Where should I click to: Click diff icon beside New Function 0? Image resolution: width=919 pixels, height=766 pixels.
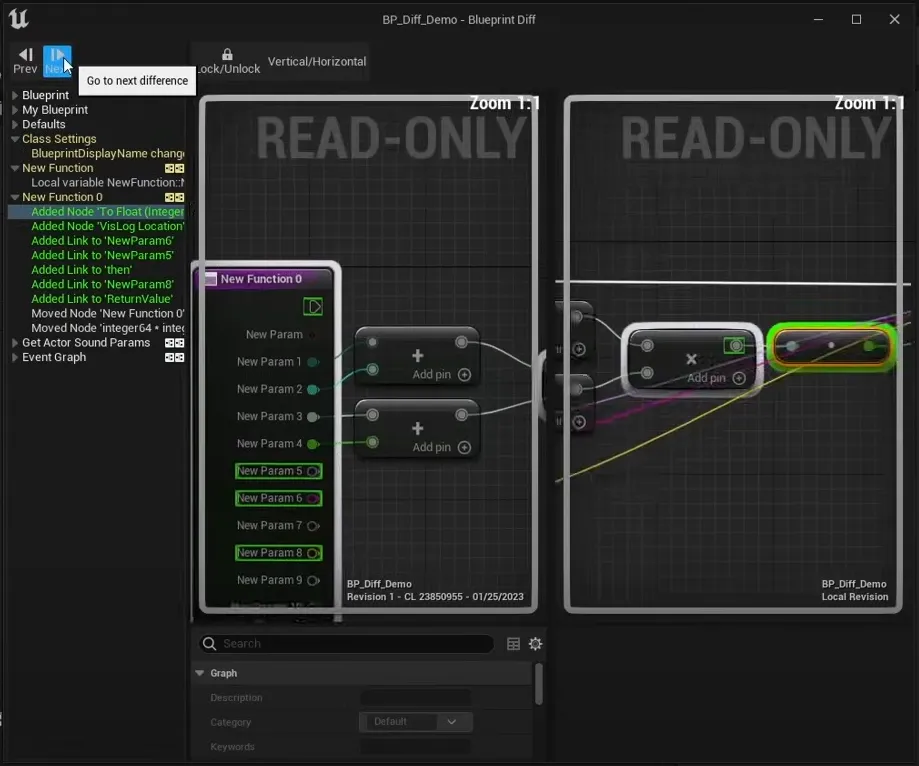pos(174,198)
